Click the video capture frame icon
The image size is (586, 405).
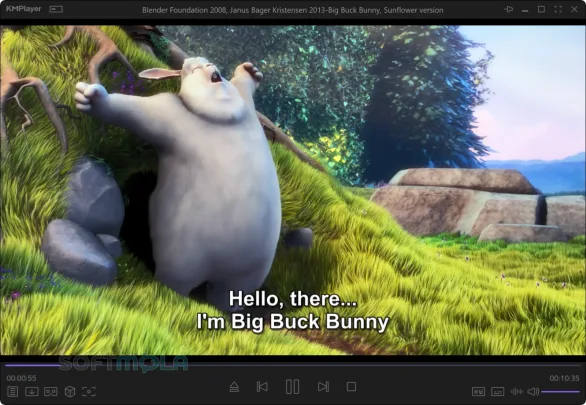pos(89,392)
